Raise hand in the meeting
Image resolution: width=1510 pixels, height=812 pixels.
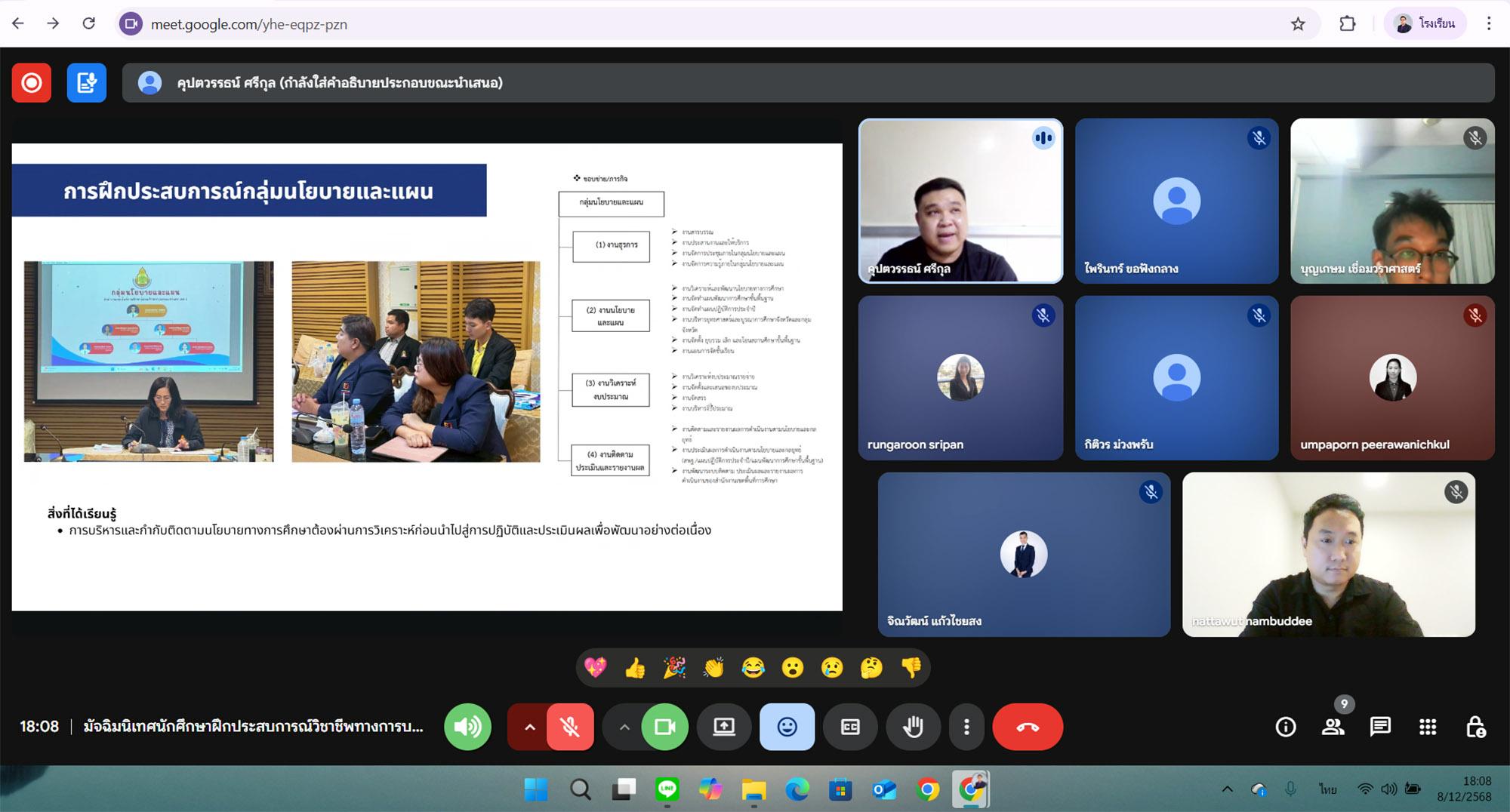(913, 727)
